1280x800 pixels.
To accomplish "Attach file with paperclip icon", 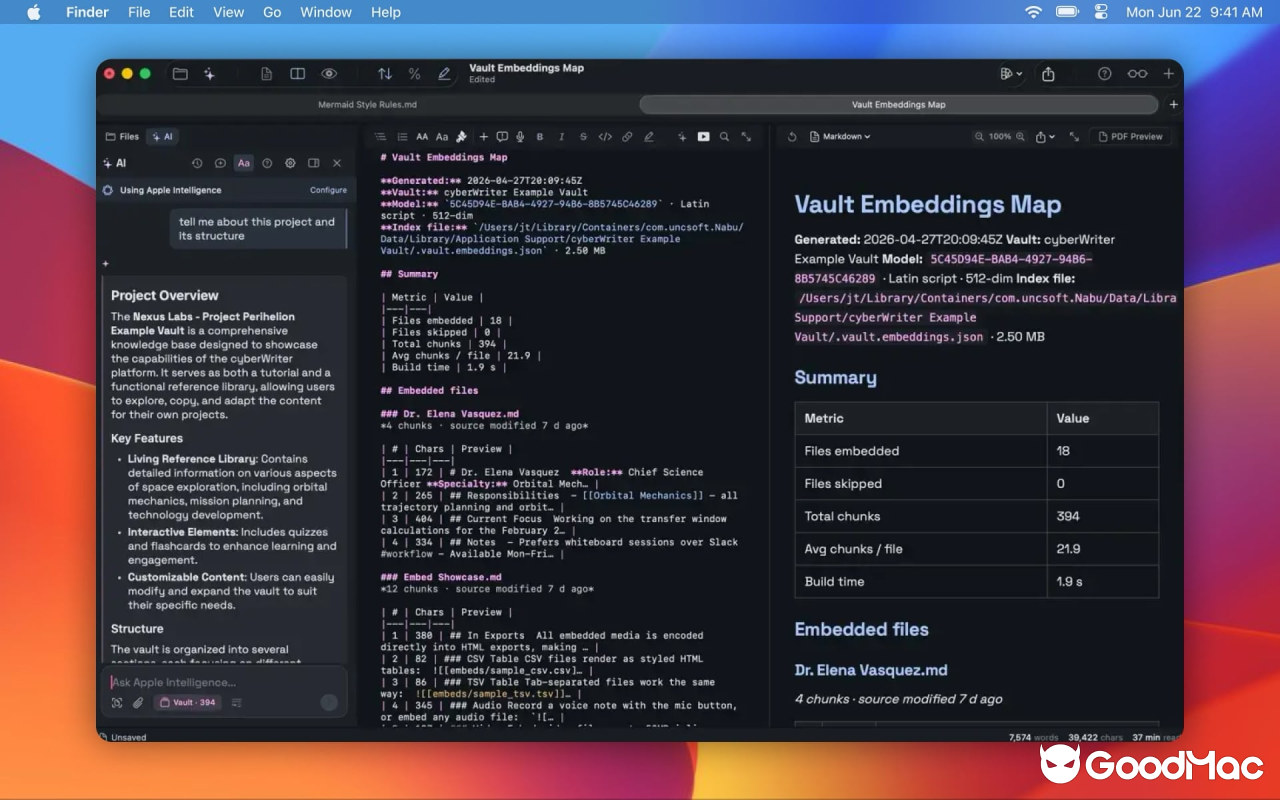I will [x=138, y=702].
